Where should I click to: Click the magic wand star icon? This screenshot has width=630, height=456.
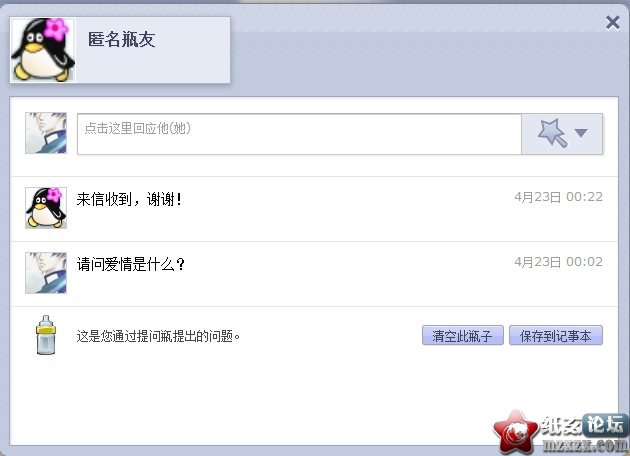click(x=552, y=133)
